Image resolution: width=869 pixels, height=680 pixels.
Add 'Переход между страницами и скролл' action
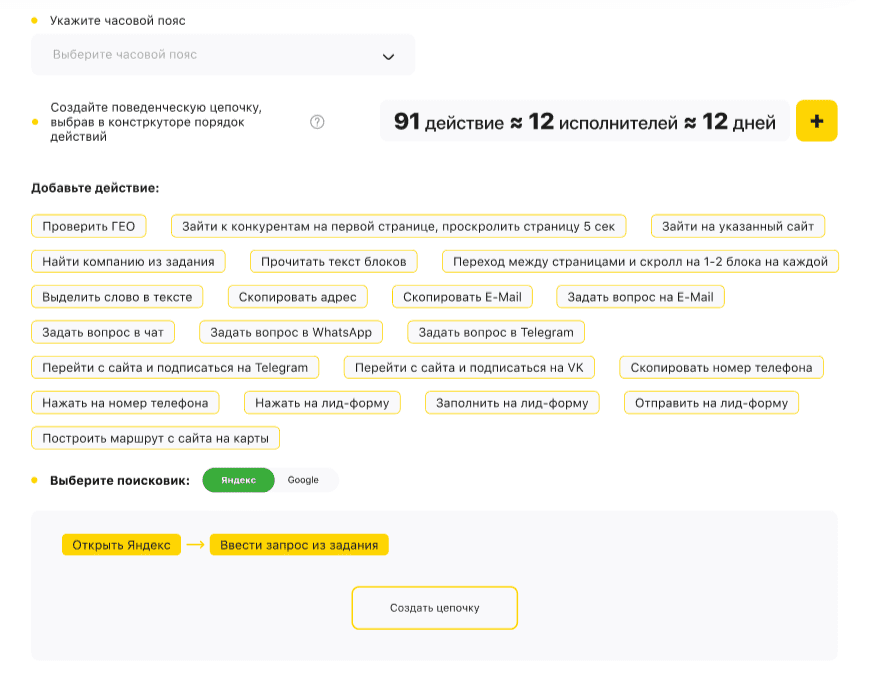pyautogui.click(x=640, y=262)
